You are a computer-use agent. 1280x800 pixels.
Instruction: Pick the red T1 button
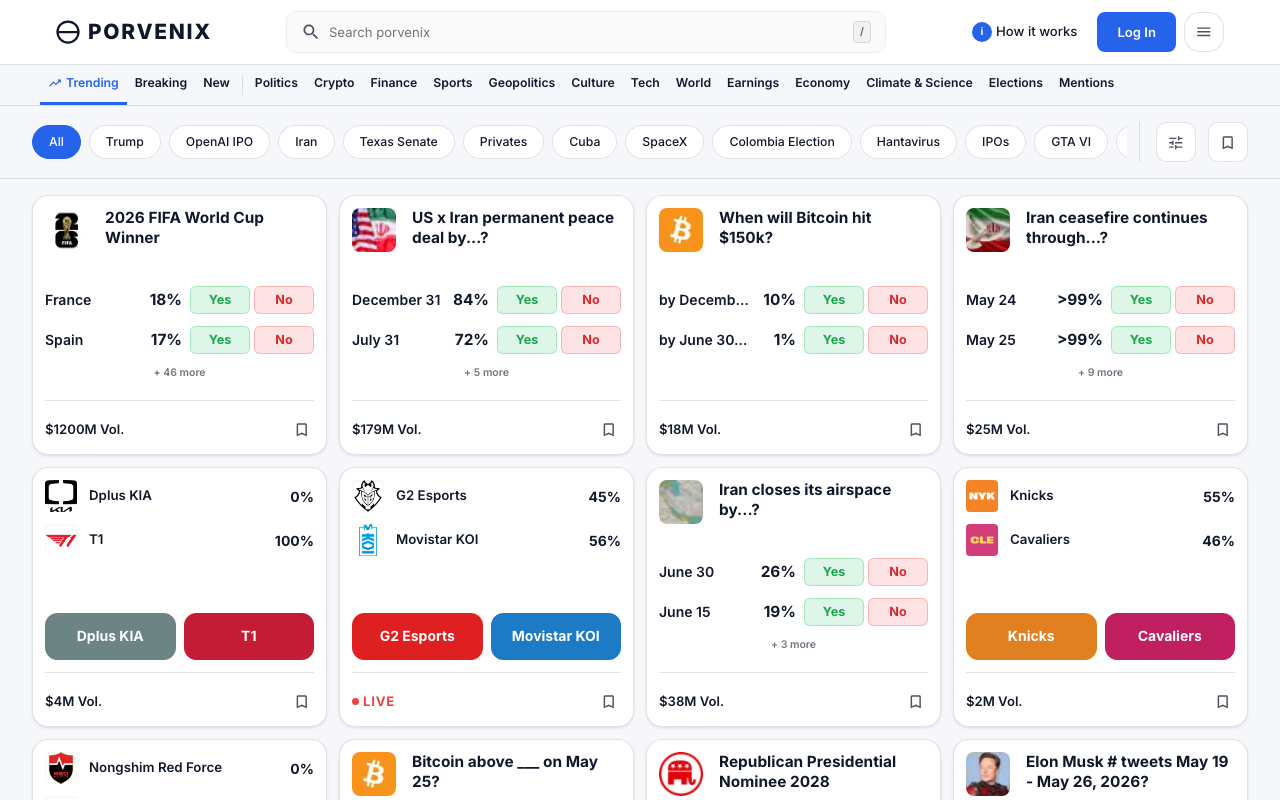point(249,636)
